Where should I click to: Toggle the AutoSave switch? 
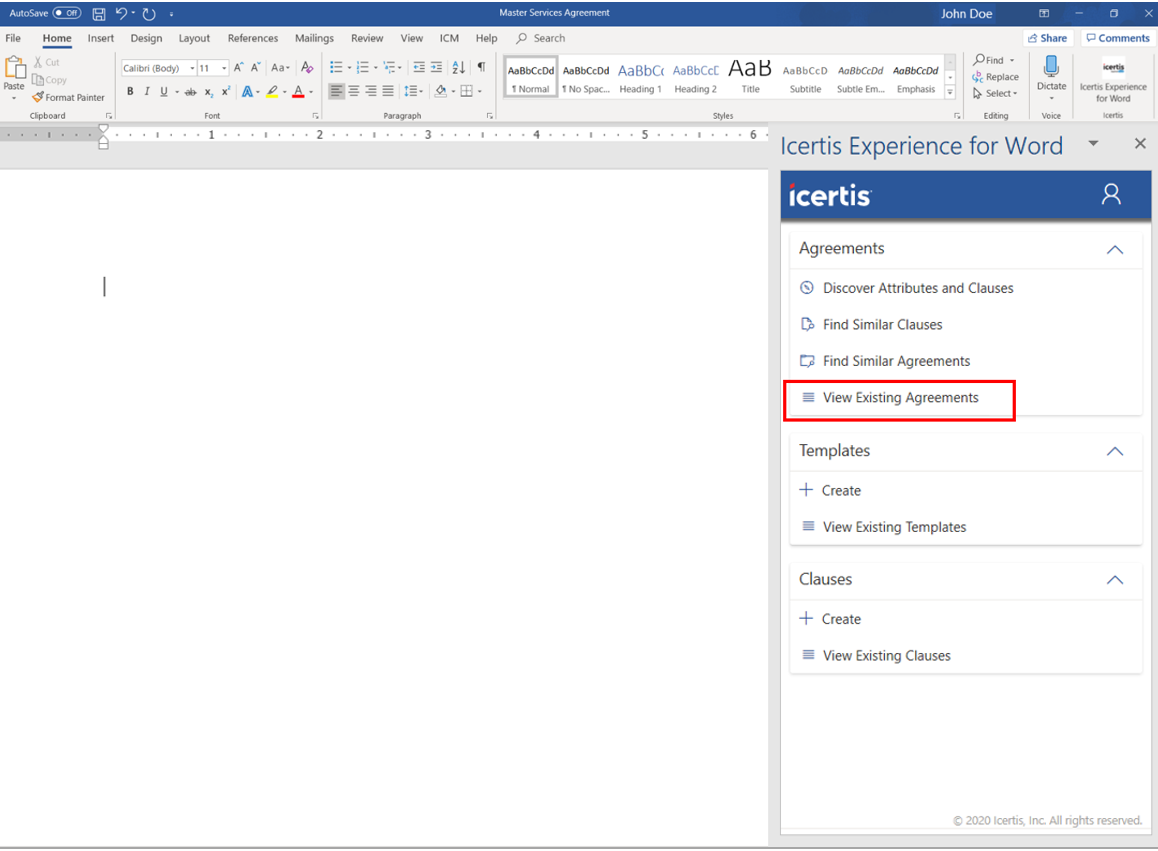pos(66,13)
